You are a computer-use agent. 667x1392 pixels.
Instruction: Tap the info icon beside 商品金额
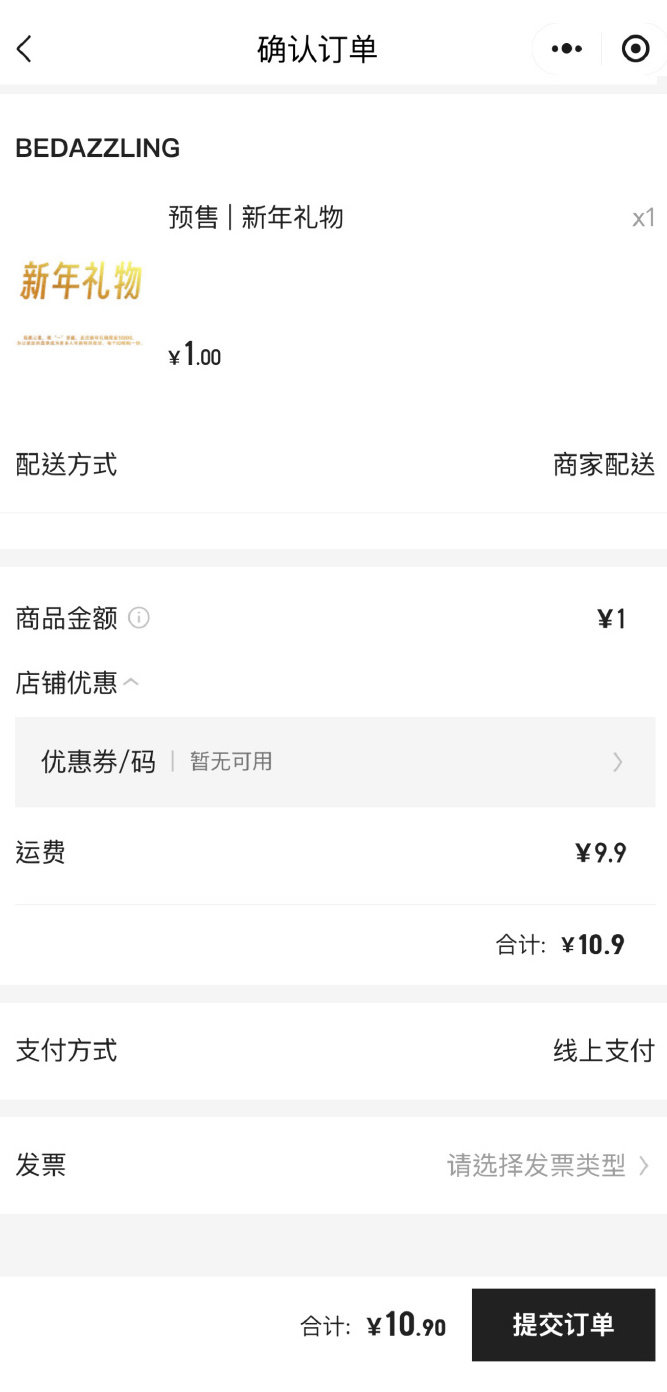(139, 618)
